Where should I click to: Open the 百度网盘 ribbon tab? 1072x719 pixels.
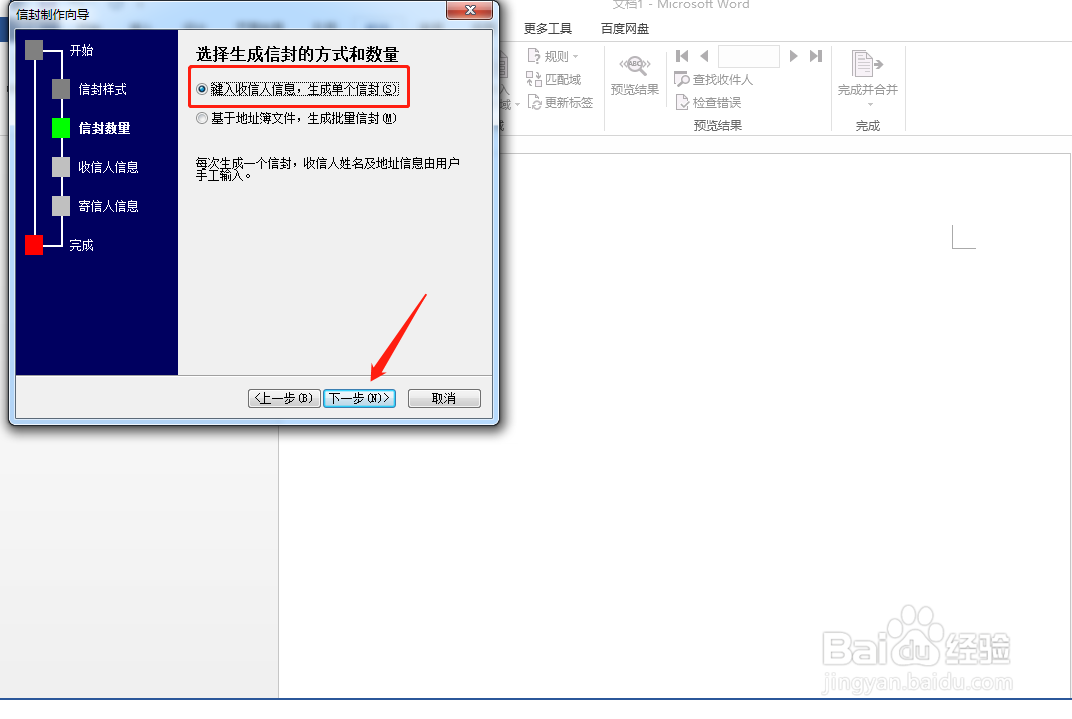[623, 29]
